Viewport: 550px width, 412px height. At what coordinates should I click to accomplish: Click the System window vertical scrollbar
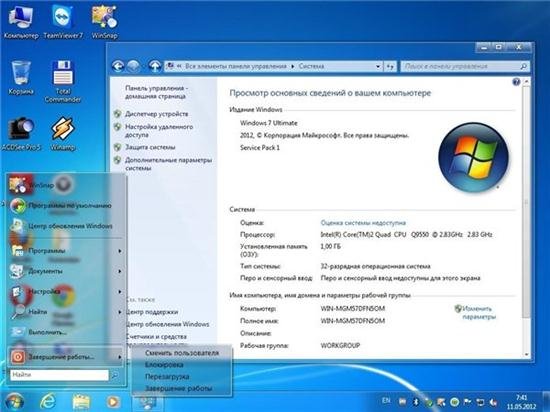click(x=526, y=201)
